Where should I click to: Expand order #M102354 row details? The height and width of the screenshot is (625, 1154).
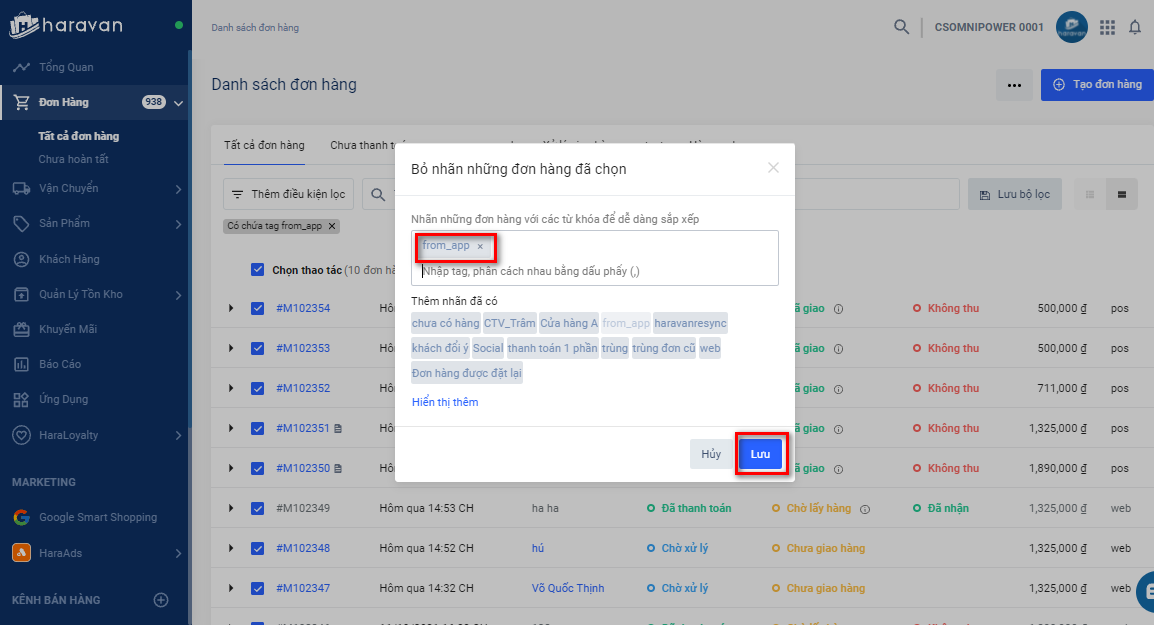point(231,308)
